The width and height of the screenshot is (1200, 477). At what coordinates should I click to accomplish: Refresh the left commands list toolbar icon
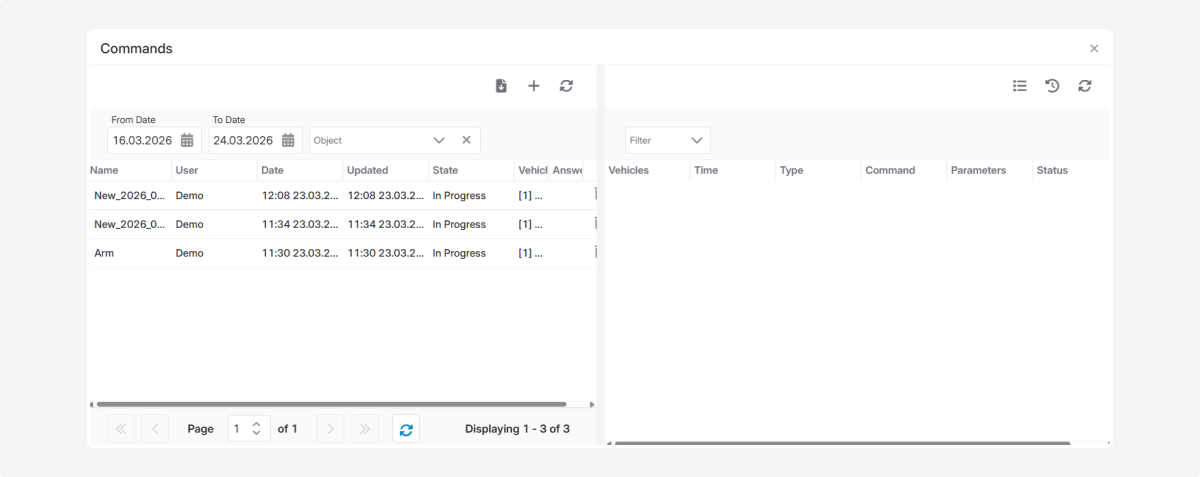(x=566, y=86)
